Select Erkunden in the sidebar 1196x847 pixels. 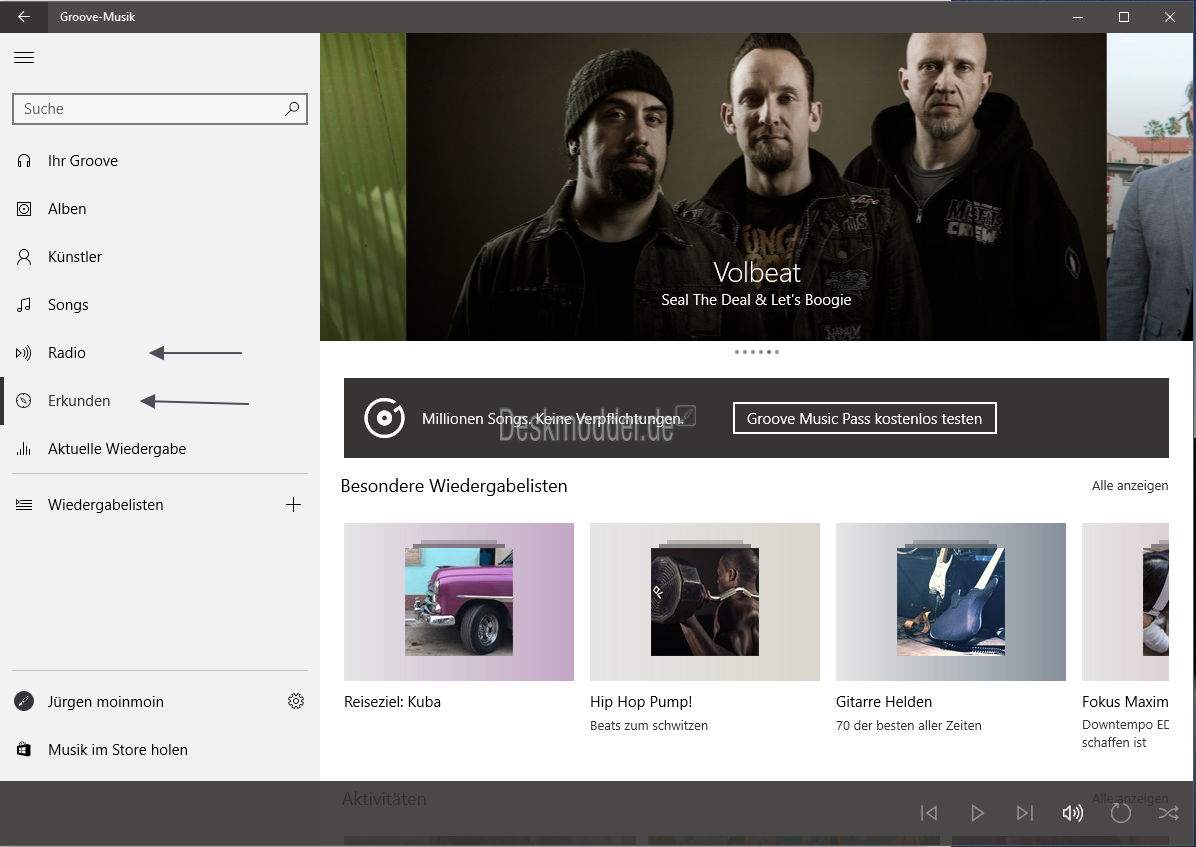click(160, 401)
